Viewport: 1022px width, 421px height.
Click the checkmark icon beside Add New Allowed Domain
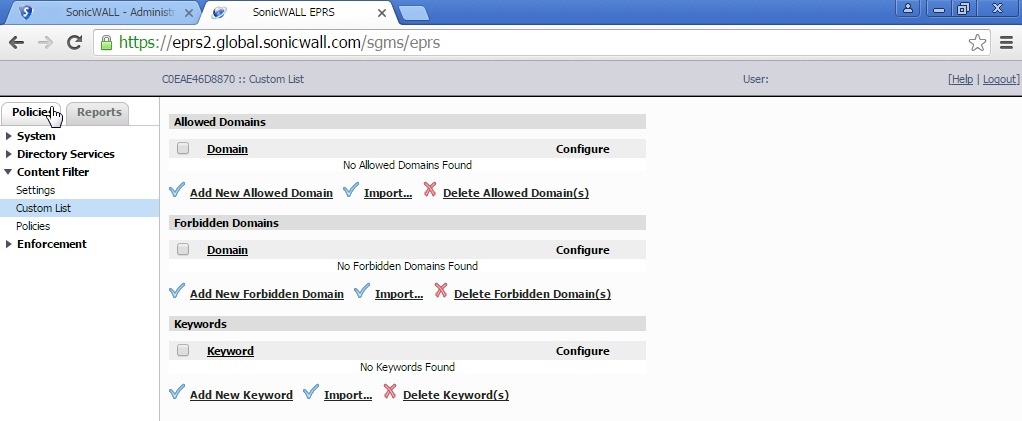[x=177, y=190]
